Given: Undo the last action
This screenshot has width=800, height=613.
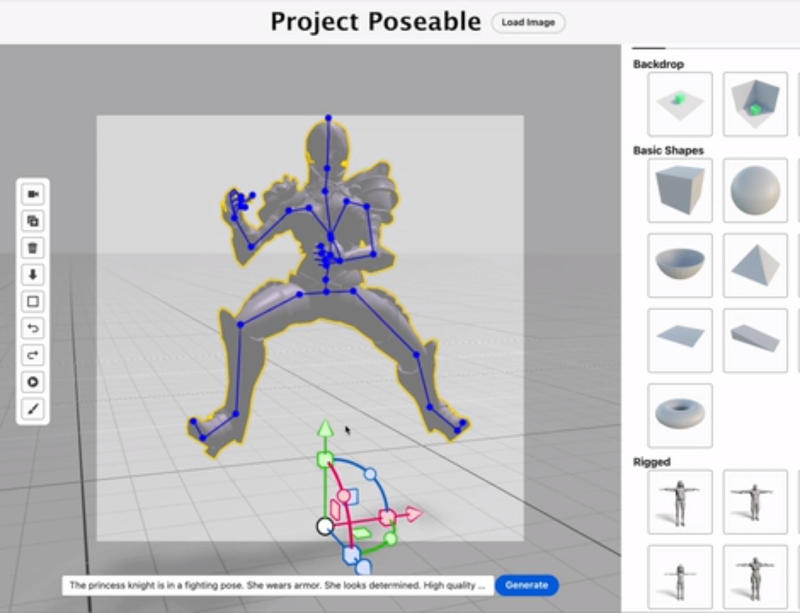Looking at the screenshot, I should (33, 329).
